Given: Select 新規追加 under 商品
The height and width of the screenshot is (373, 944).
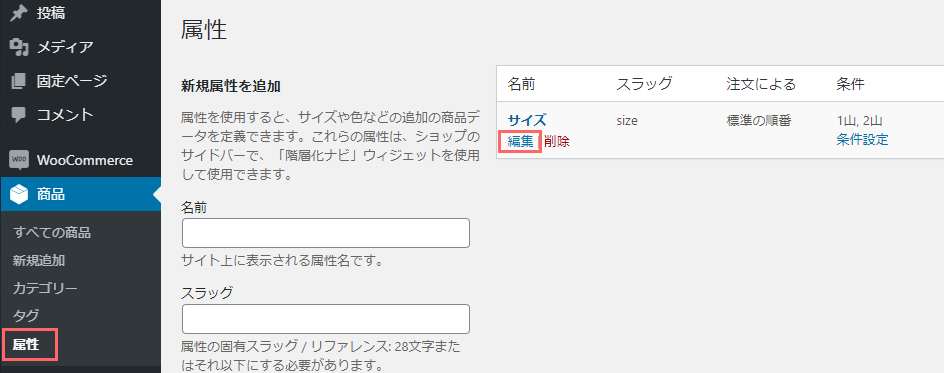Looking at the screenshot, I should (39, 261).
